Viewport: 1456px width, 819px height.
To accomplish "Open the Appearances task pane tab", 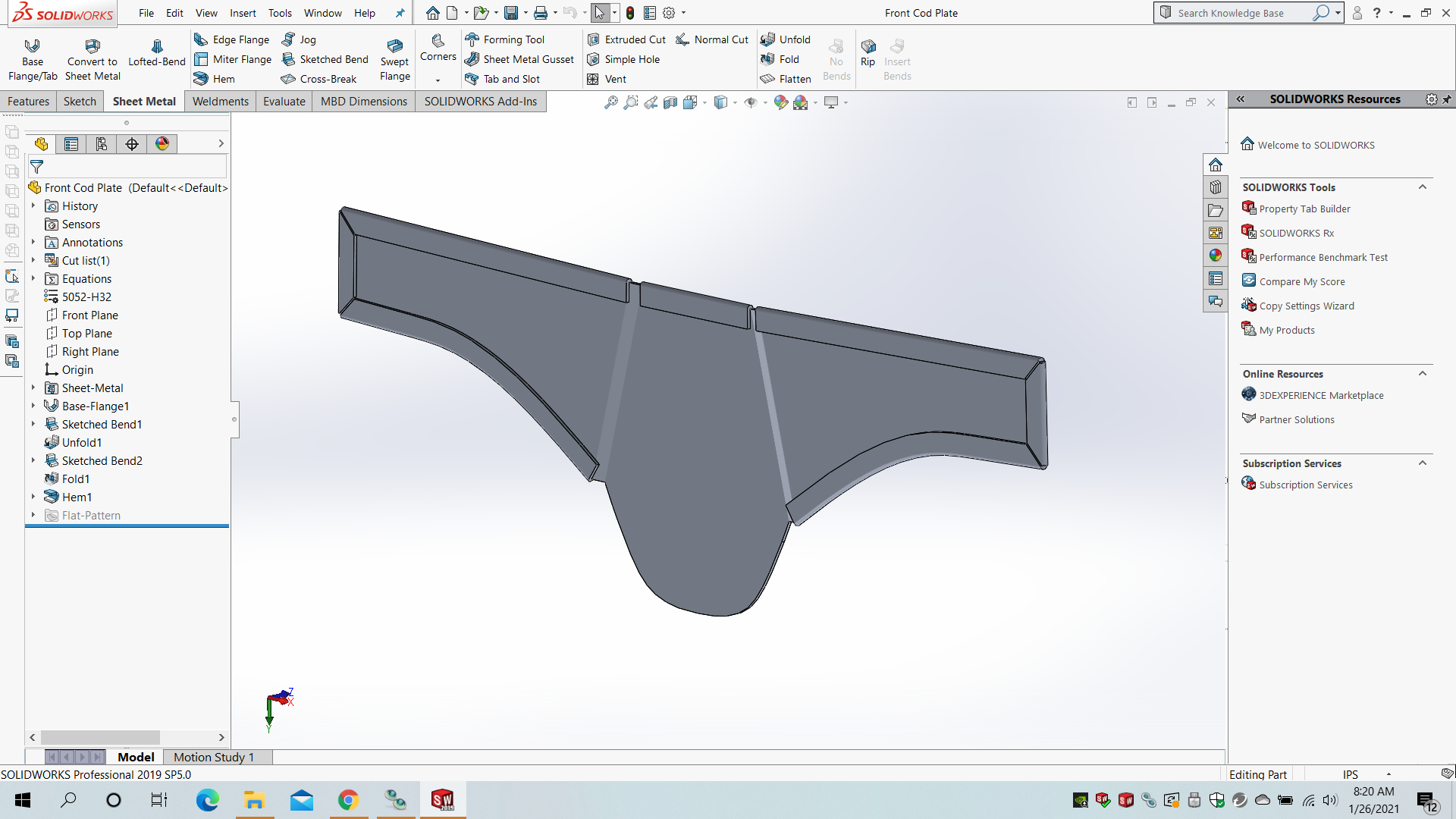I will 1216,256.
